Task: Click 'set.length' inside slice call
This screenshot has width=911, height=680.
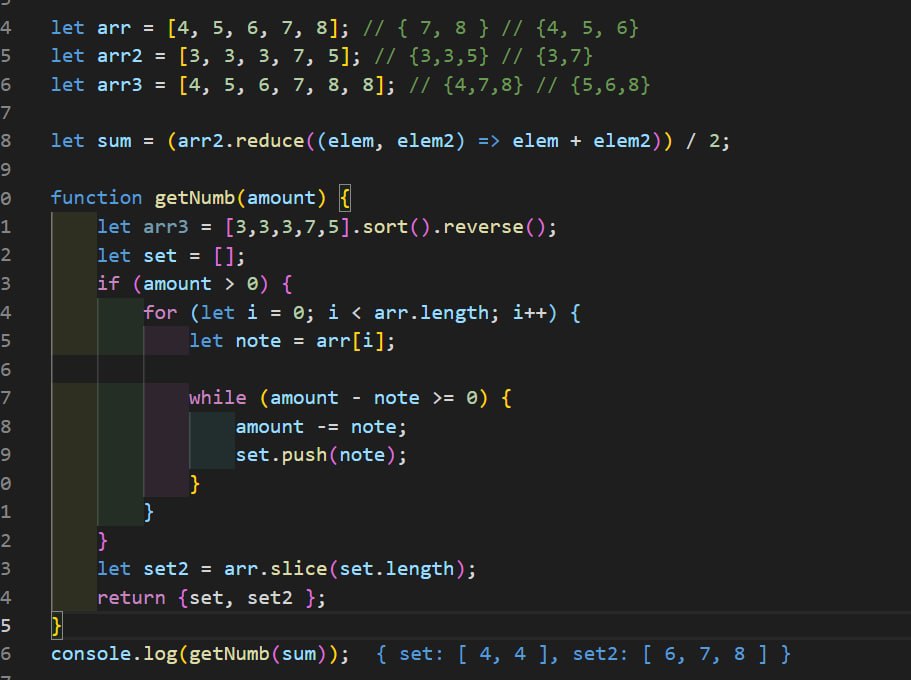Action: (x=397, y=569)
